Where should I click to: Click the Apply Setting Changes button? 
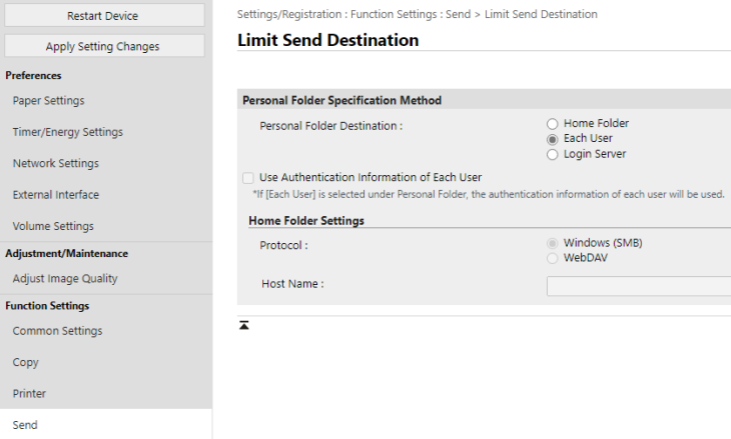tap(103, 46)
